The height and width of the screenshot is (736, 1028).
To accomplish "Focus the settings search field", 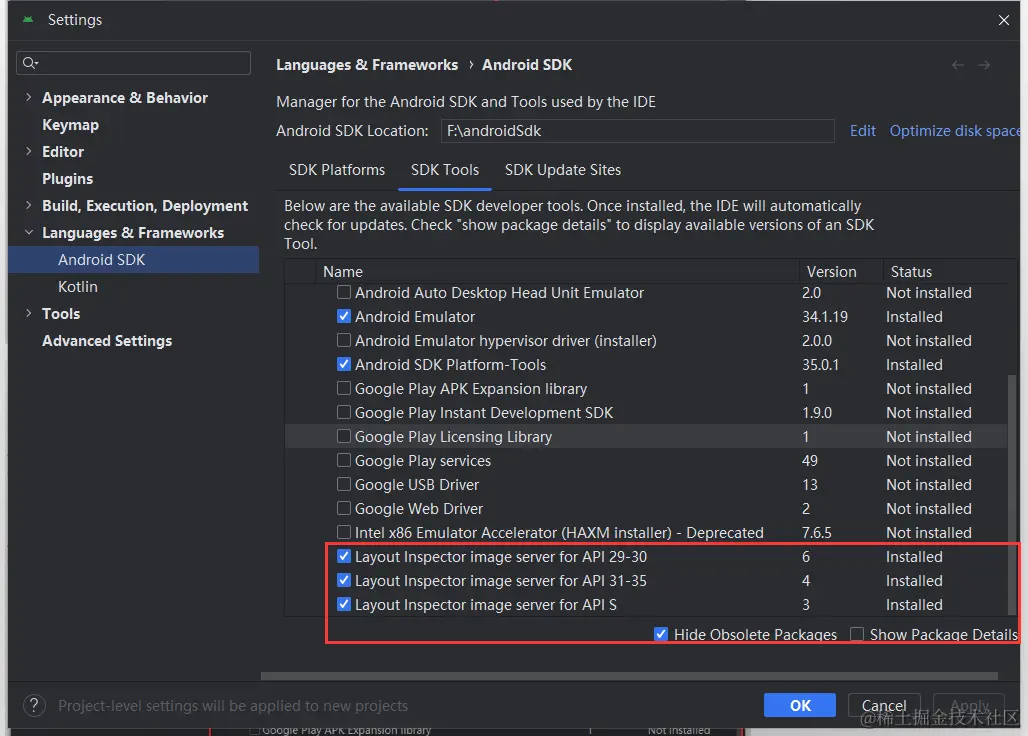I will coord(134,63).
